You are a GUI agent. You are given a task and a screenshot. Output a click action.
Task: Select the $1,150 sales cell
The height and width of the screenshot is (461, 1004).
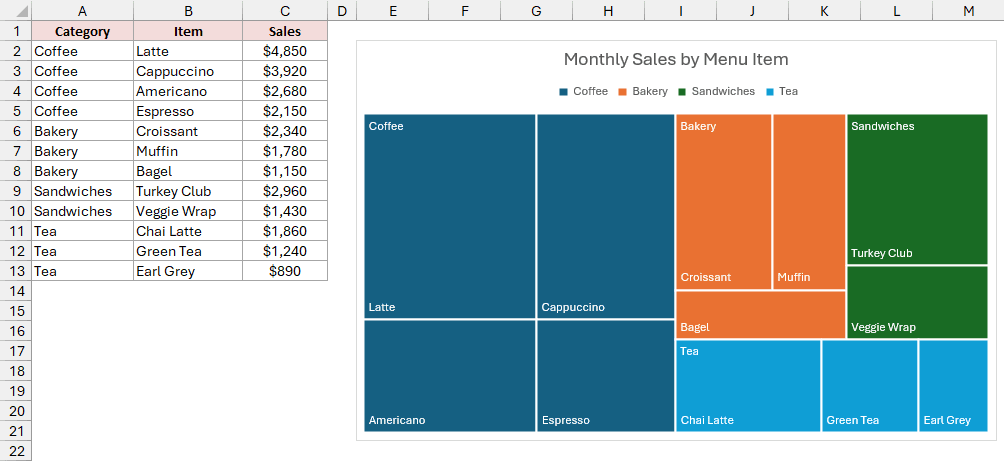pos(285,171)
